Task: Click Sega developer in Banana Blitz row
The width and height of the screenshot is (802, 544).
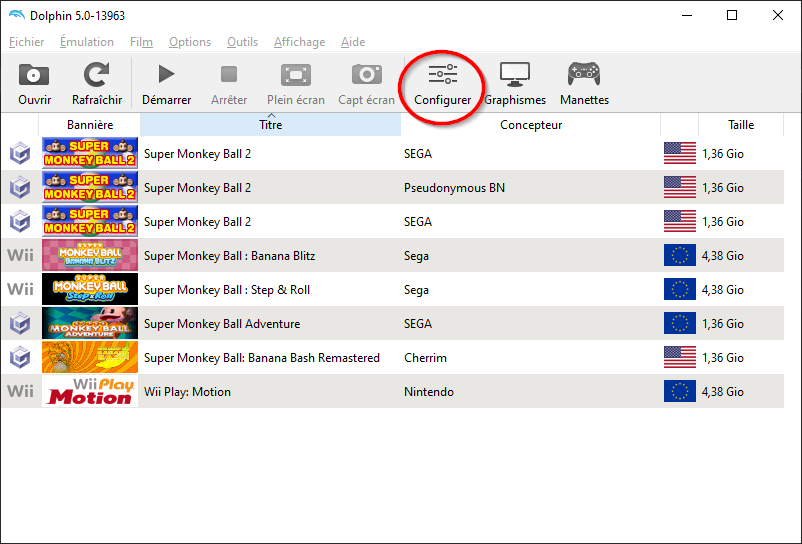Action: point(416,256)
